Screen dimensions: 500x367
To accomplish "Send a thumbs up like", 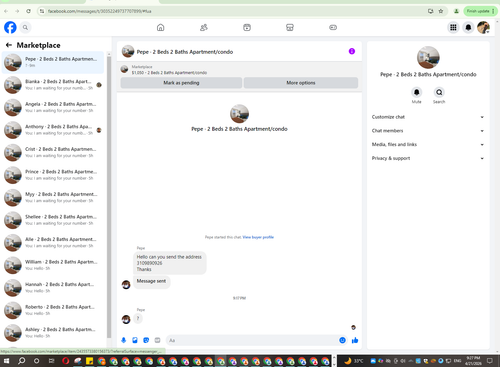I will 355,340.
